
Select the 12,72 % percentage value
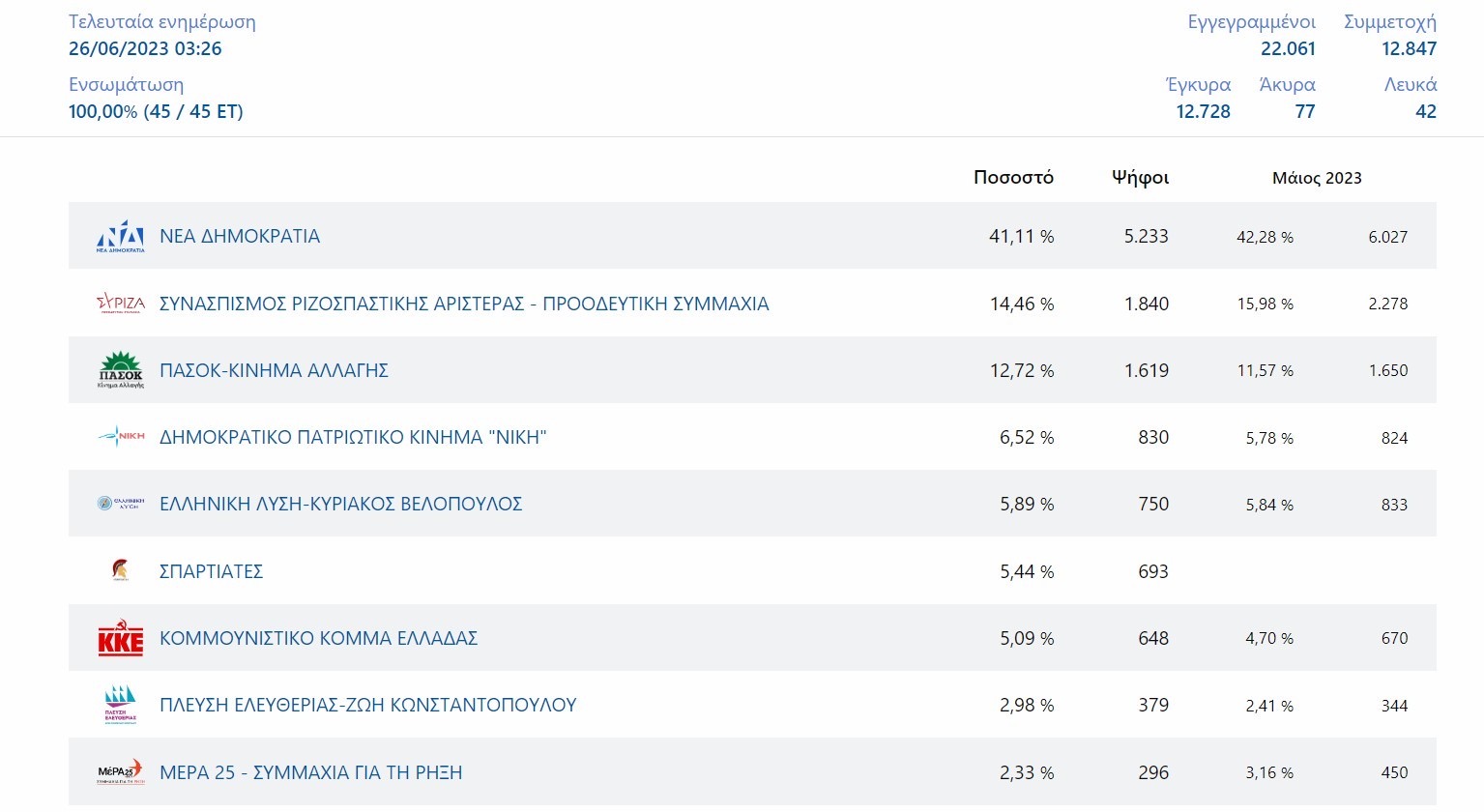pos(1022,370)
